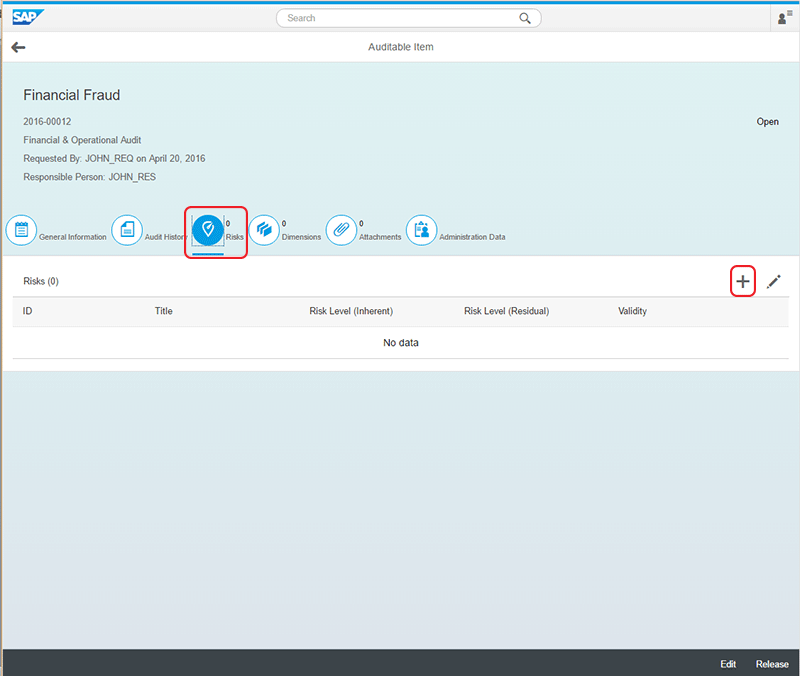Click the pencil edit risks icon
Screen dimensions: 800x676
click(773, 282)
